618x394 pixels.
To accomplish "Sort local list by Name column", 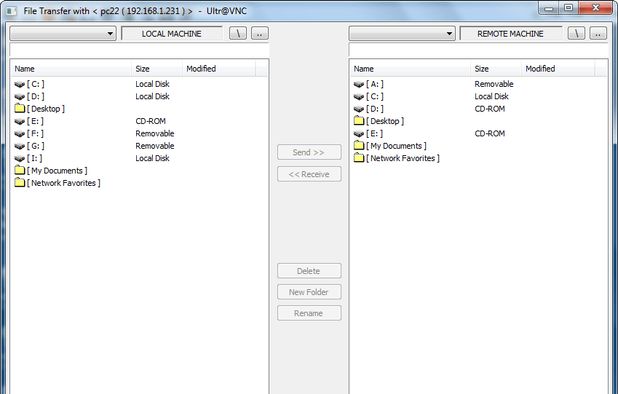I will 72,69.
